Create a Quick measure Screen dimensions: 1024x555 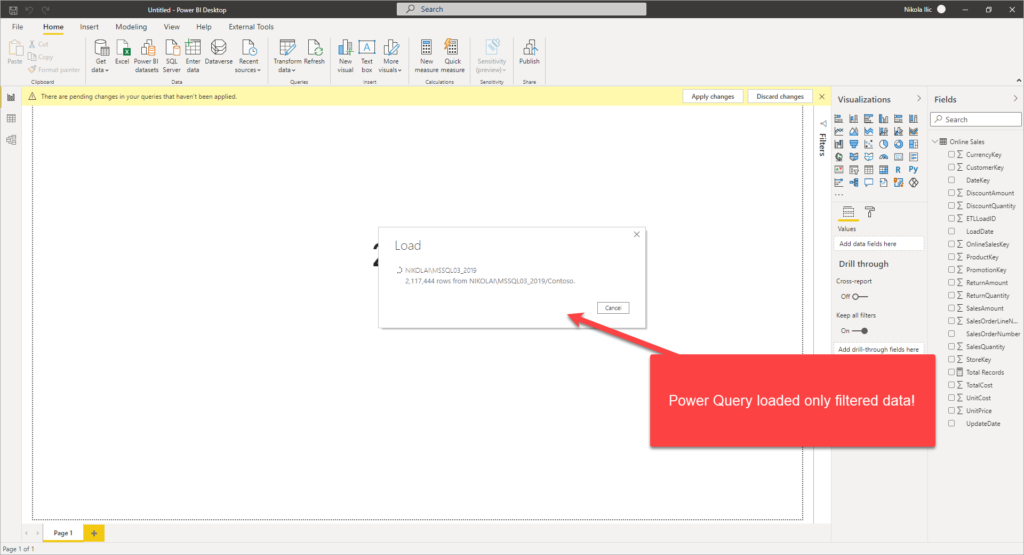pos(453,56)
